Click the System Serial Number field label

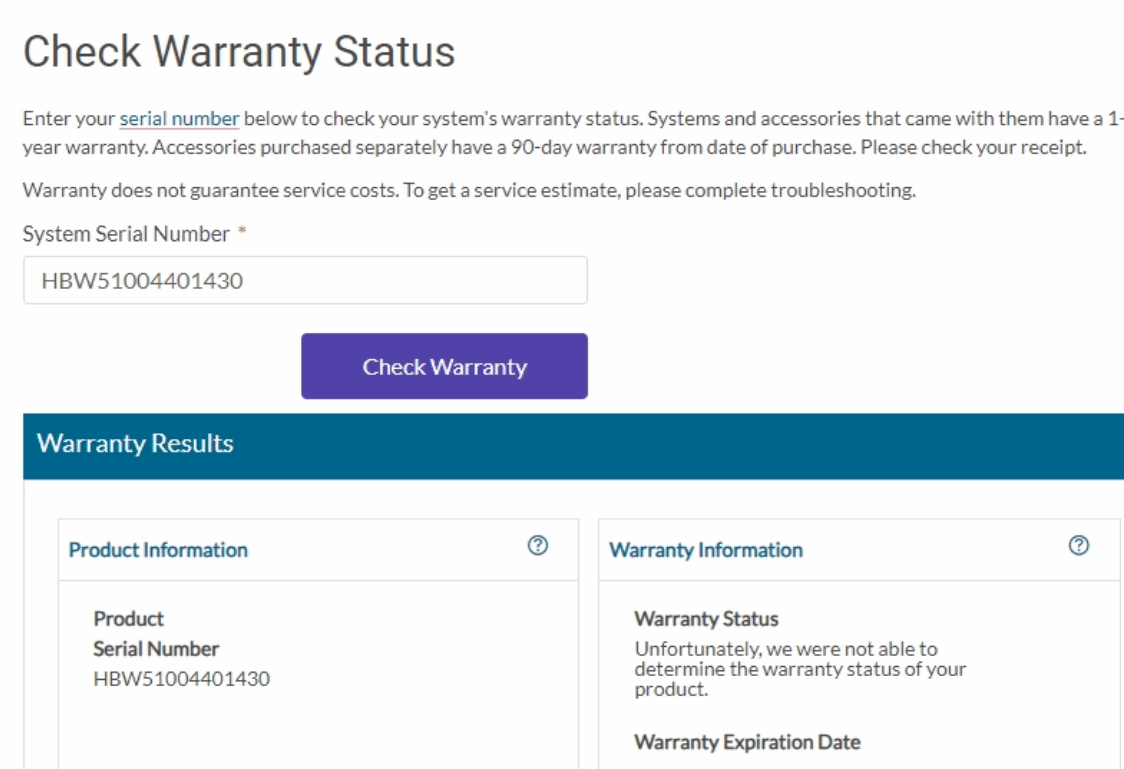pyautogui.click(x=126, y=234)
